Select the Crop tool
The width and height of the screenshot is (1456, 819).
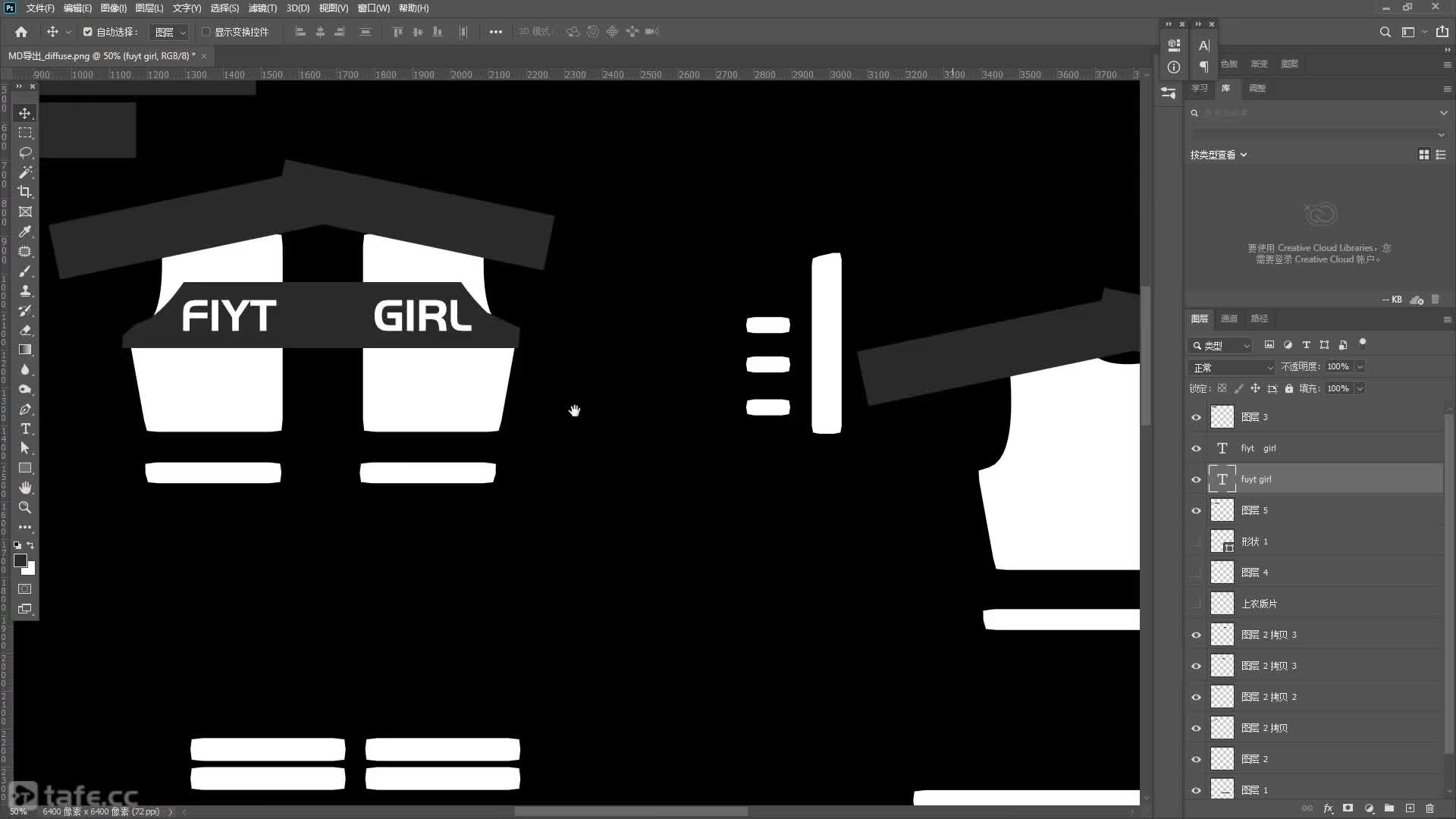(25, 192)
